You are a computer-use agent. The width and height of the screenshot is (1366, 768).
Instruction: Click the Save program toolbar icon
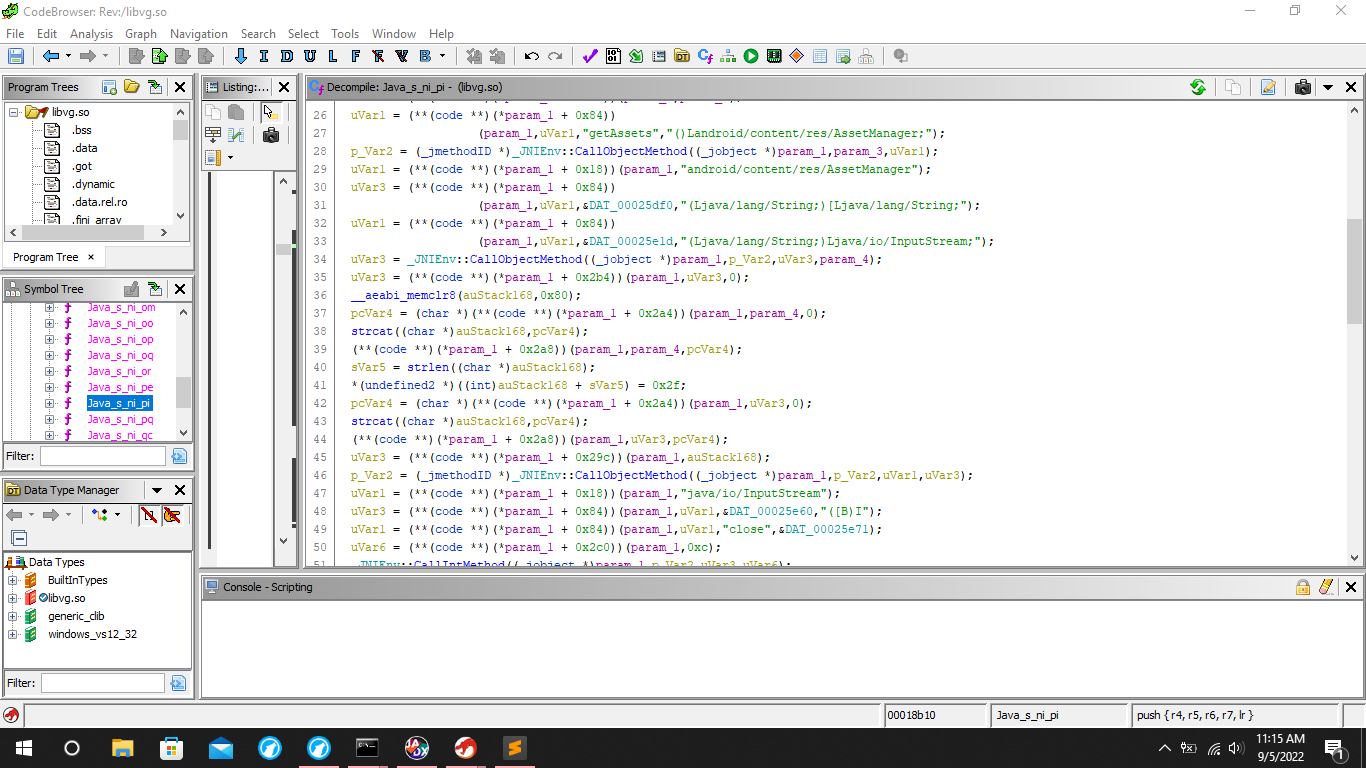pos(16,57)
